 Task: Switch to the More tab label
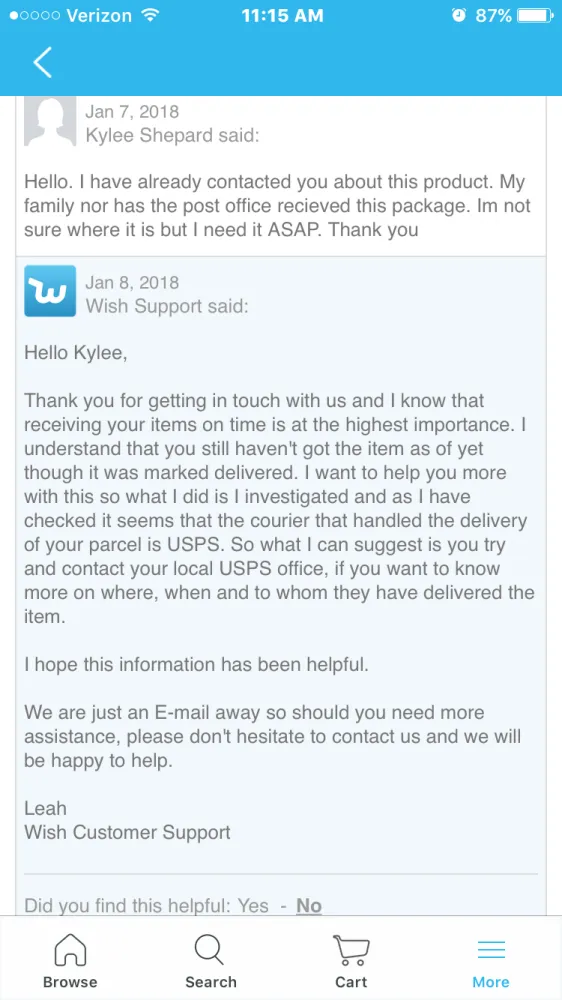491,982
